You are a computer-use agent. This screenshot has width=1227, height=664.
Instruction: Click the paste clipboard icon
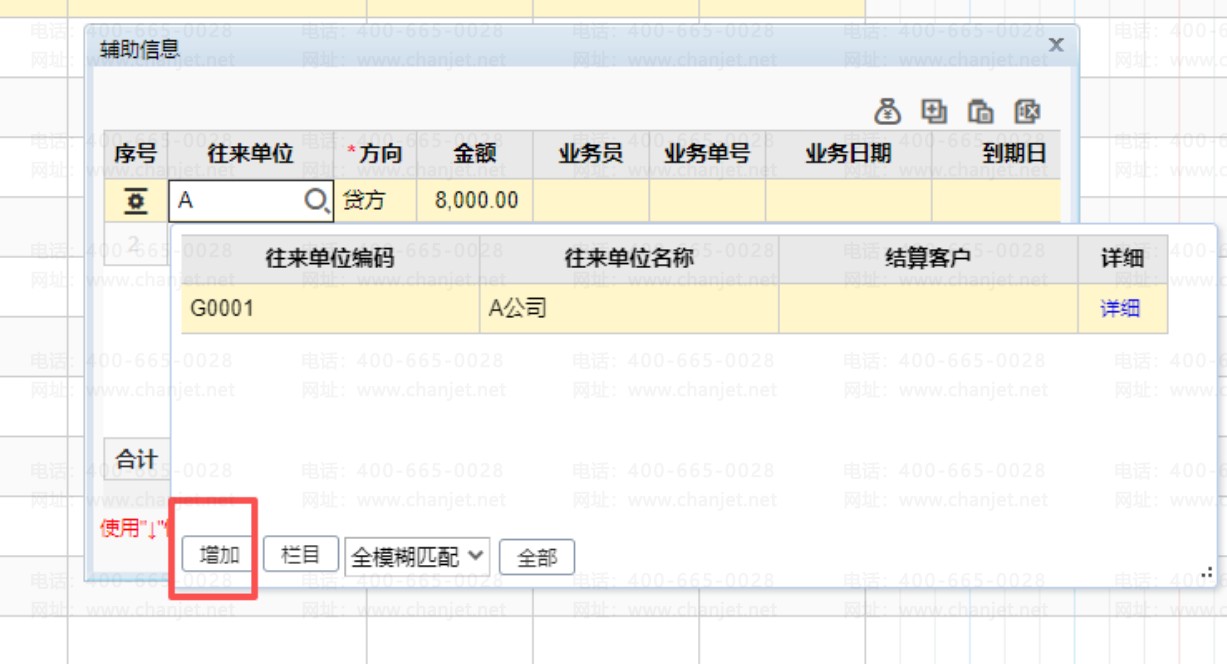981,111
